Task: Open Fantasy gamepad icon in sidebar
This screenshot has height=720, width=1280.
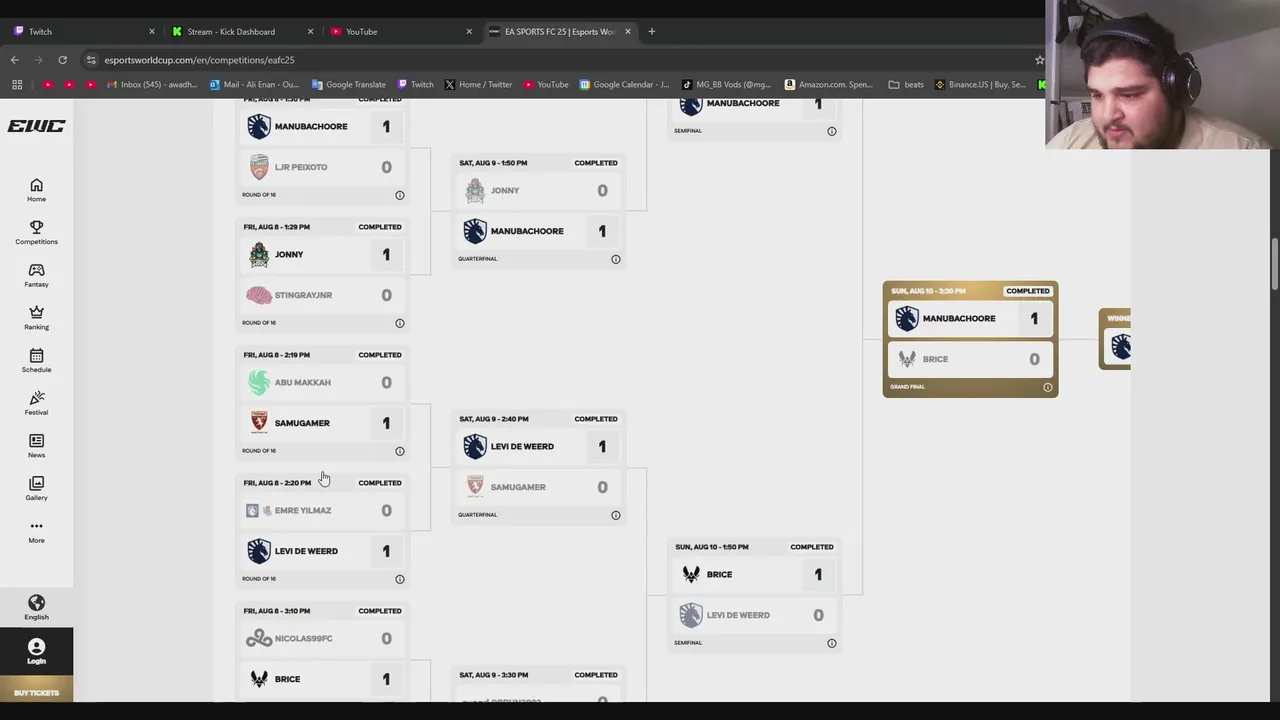Action: (x=36, y=275)
